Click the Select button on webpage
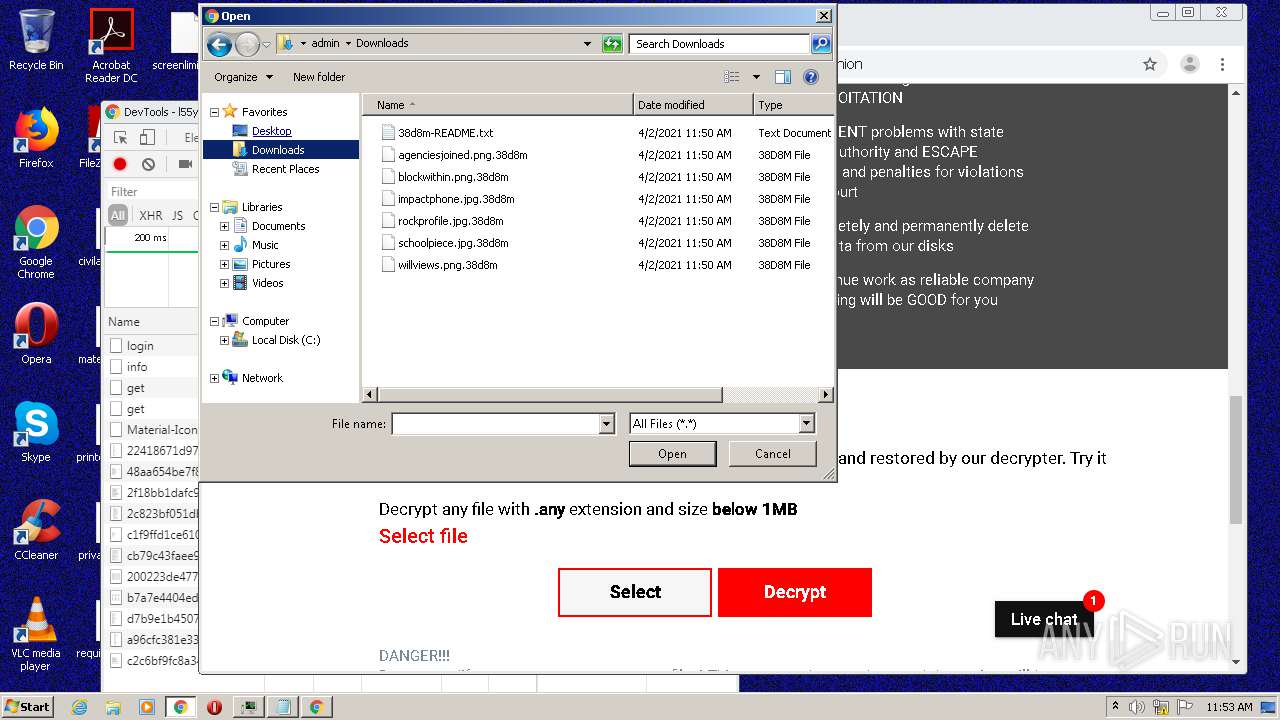Screen dimensions: 1280x720 pyautogui.click(x=635, y=592)
